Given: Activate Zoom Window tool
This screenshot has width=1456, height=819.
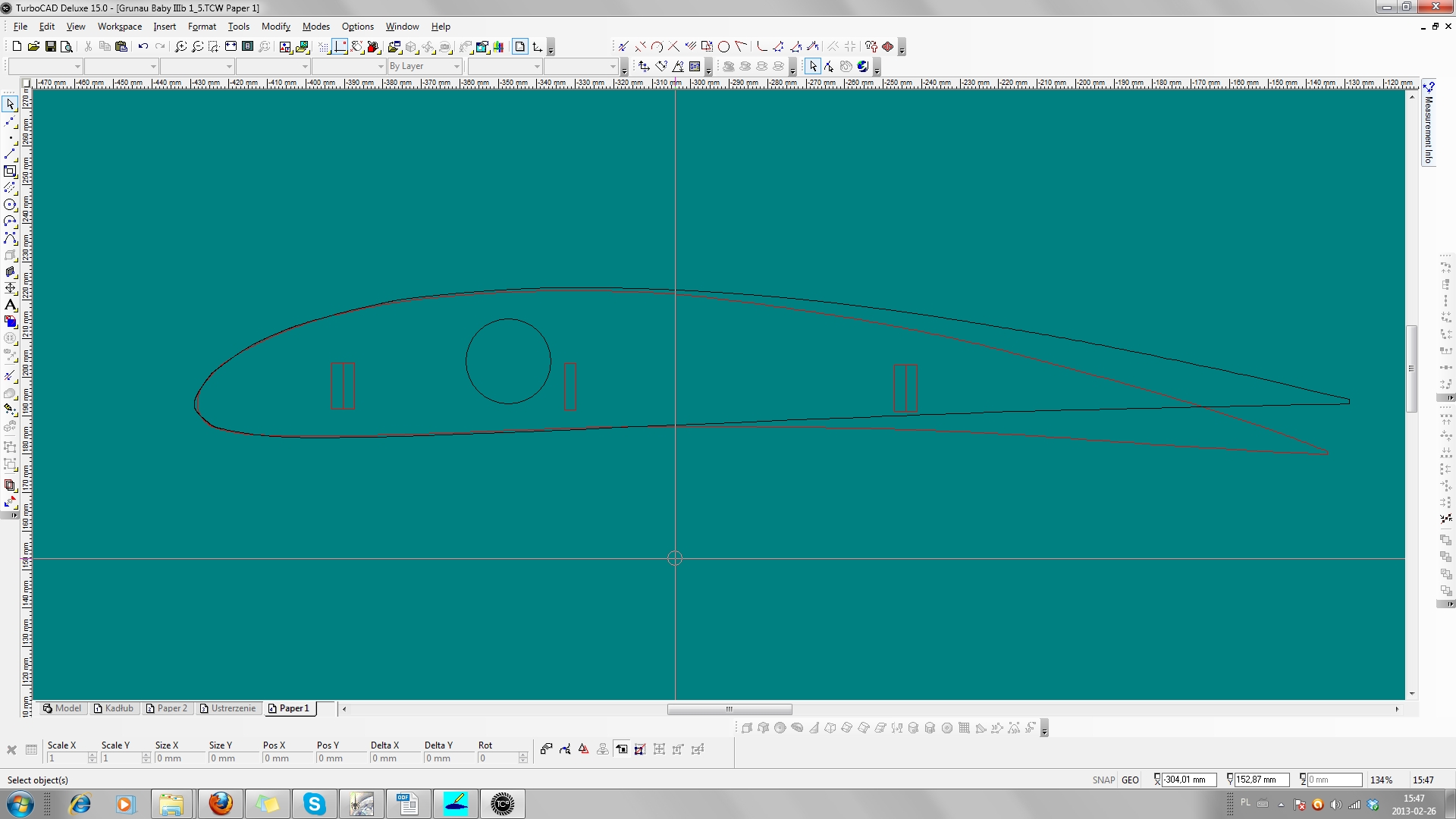Looking at the screenshot, I should click(214, 46).
